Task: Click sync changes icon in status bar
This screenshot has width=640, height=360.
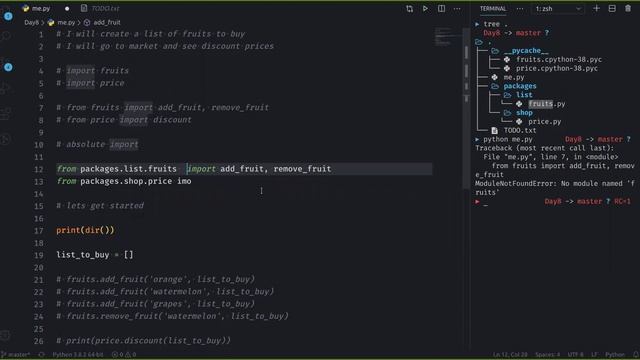Action: pos(41,355)
